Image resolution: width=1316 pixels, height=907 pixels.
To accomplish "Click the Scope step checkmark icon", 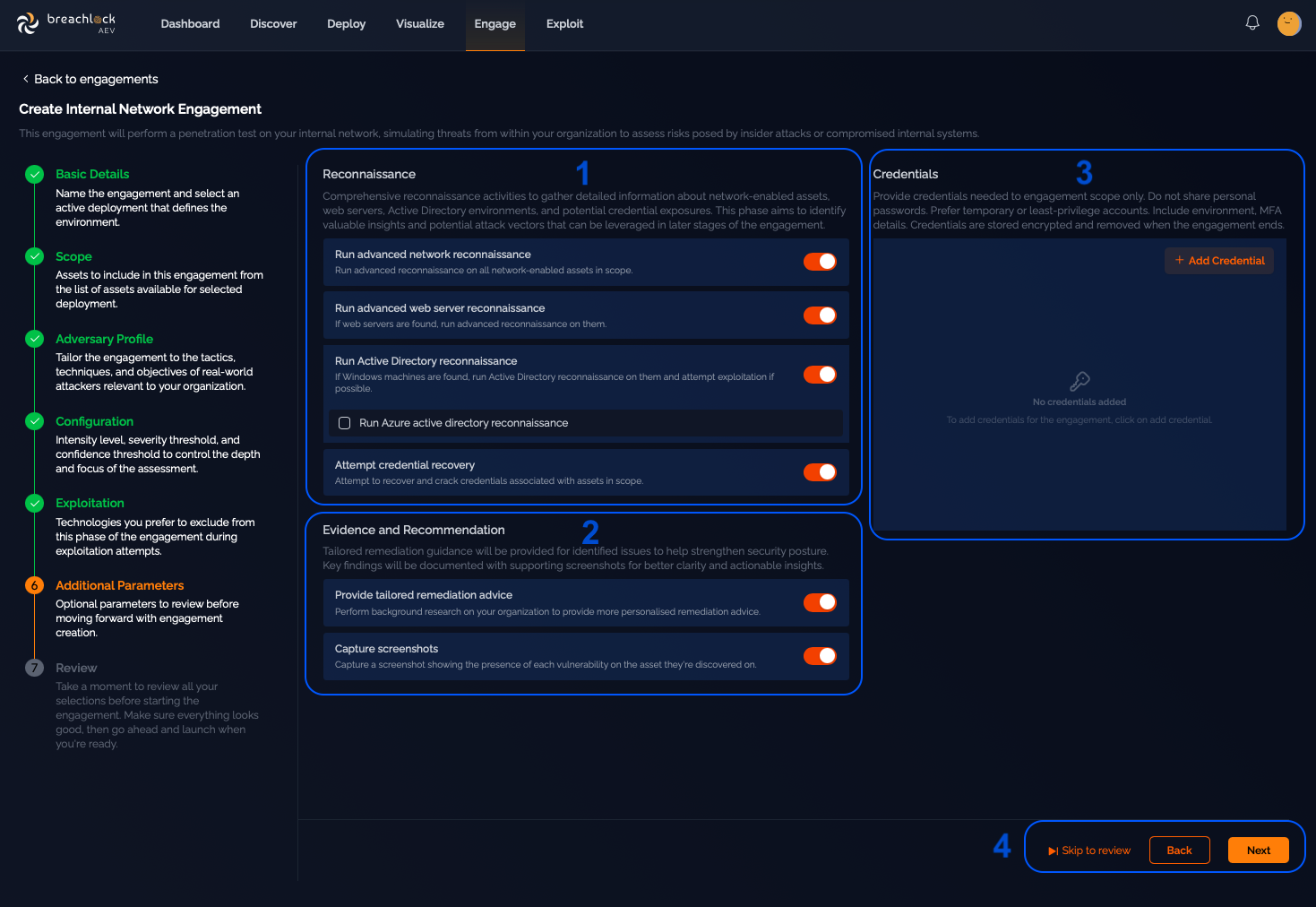I will 35,256.
